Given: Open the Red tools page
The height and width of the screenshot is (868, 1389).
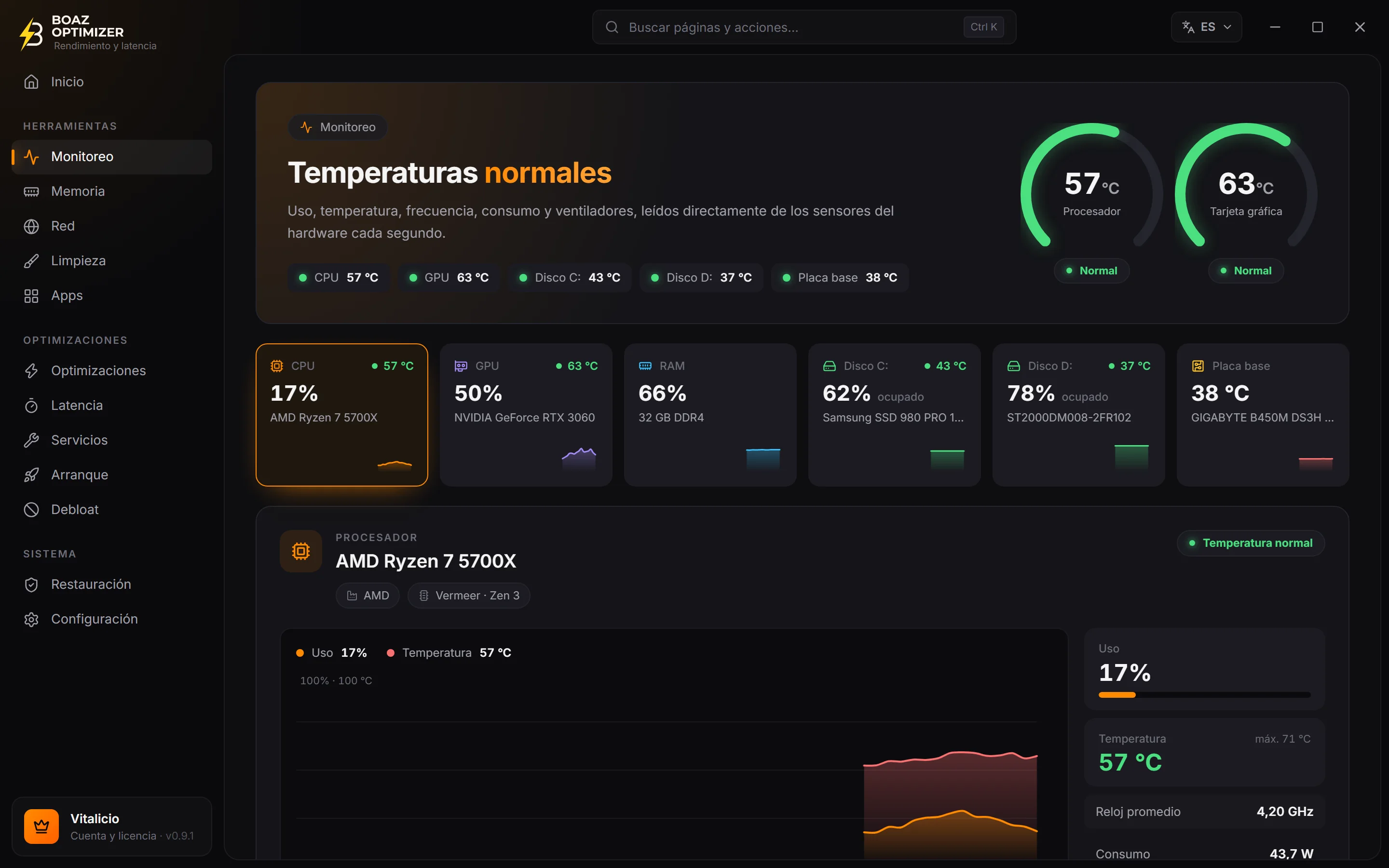Looking at the screenshot, I should (x=111, y=226).
